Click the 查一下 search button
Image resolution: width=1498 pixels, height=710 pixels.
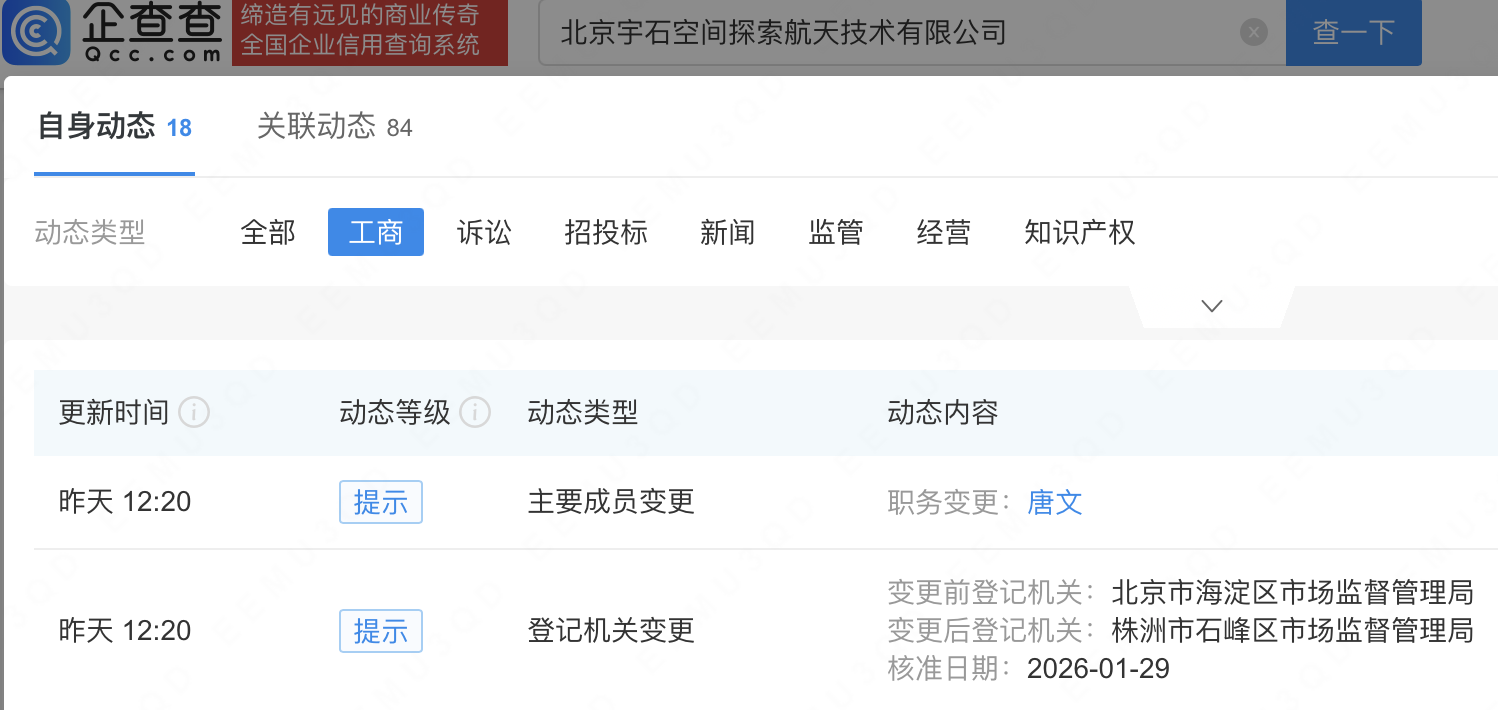coord(1353,33)
